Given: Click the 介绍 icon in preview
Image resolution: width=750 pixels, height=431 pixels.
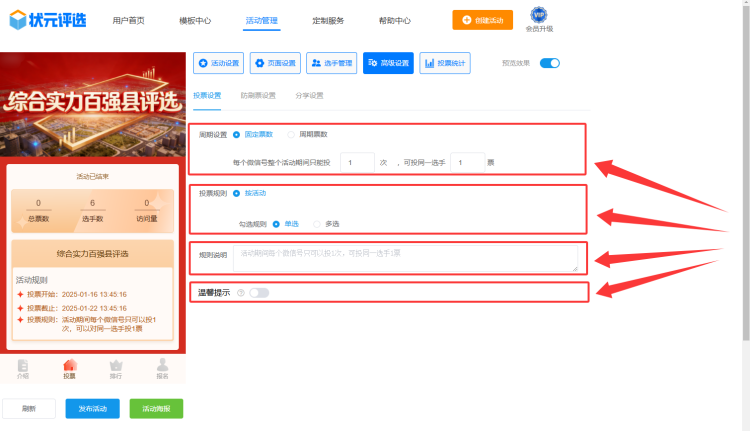Looking at the screenshot, I should [22, 369].
